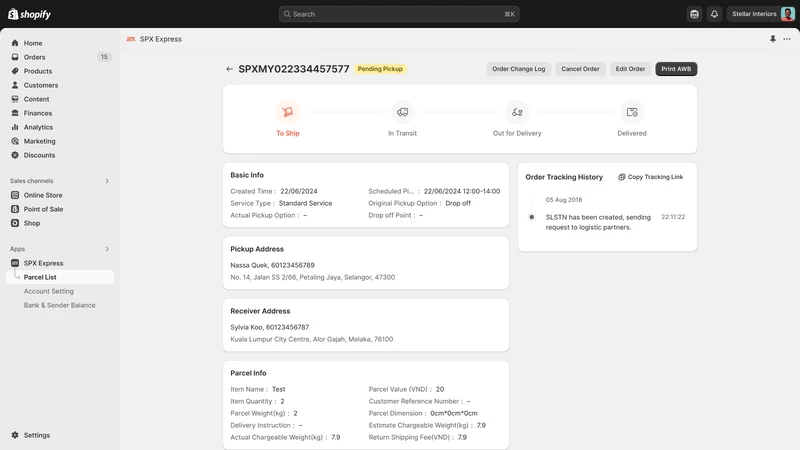This screenshot has height=450, width=800.
Task: Click the Print AWB button
Action: (x=676, y=69)
